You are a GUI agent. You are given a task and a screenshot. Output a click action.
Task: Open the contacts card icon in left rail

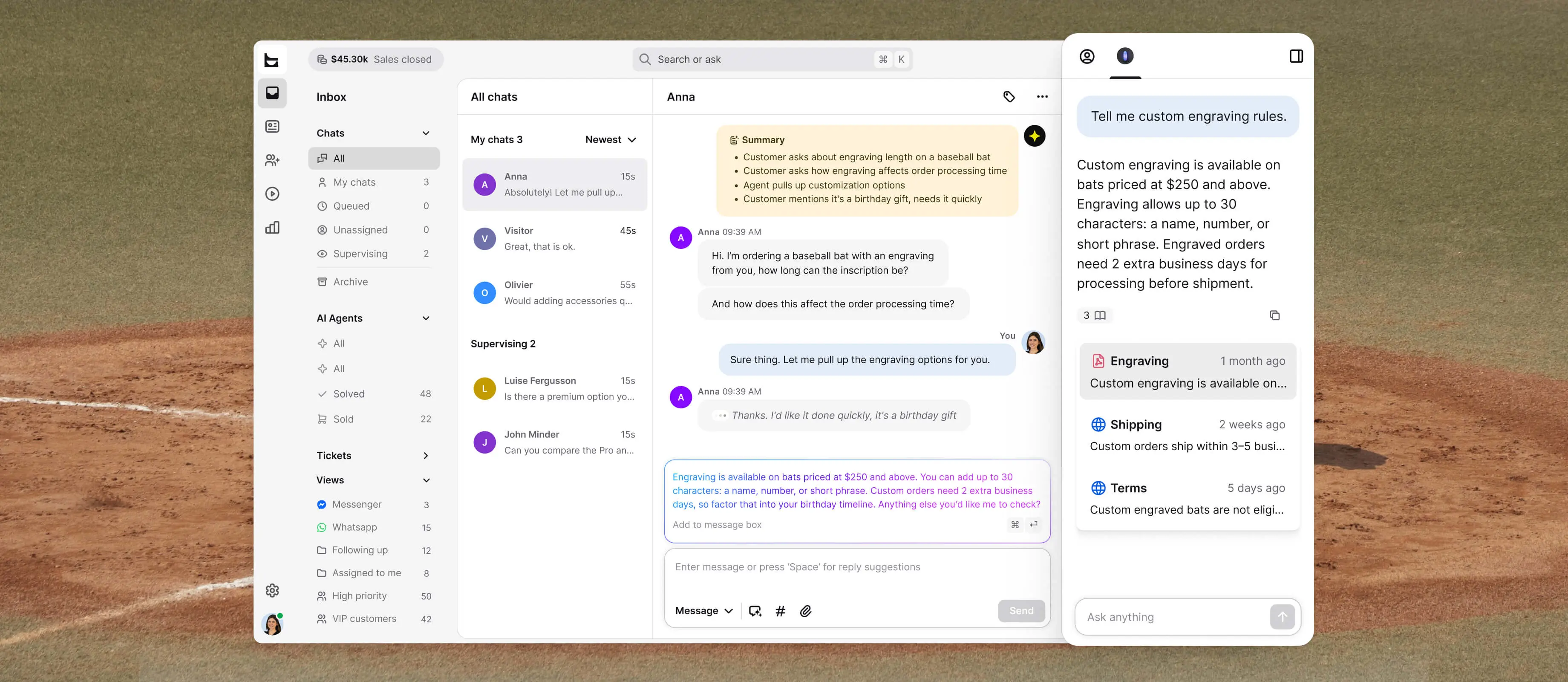[x=272, y=127]
